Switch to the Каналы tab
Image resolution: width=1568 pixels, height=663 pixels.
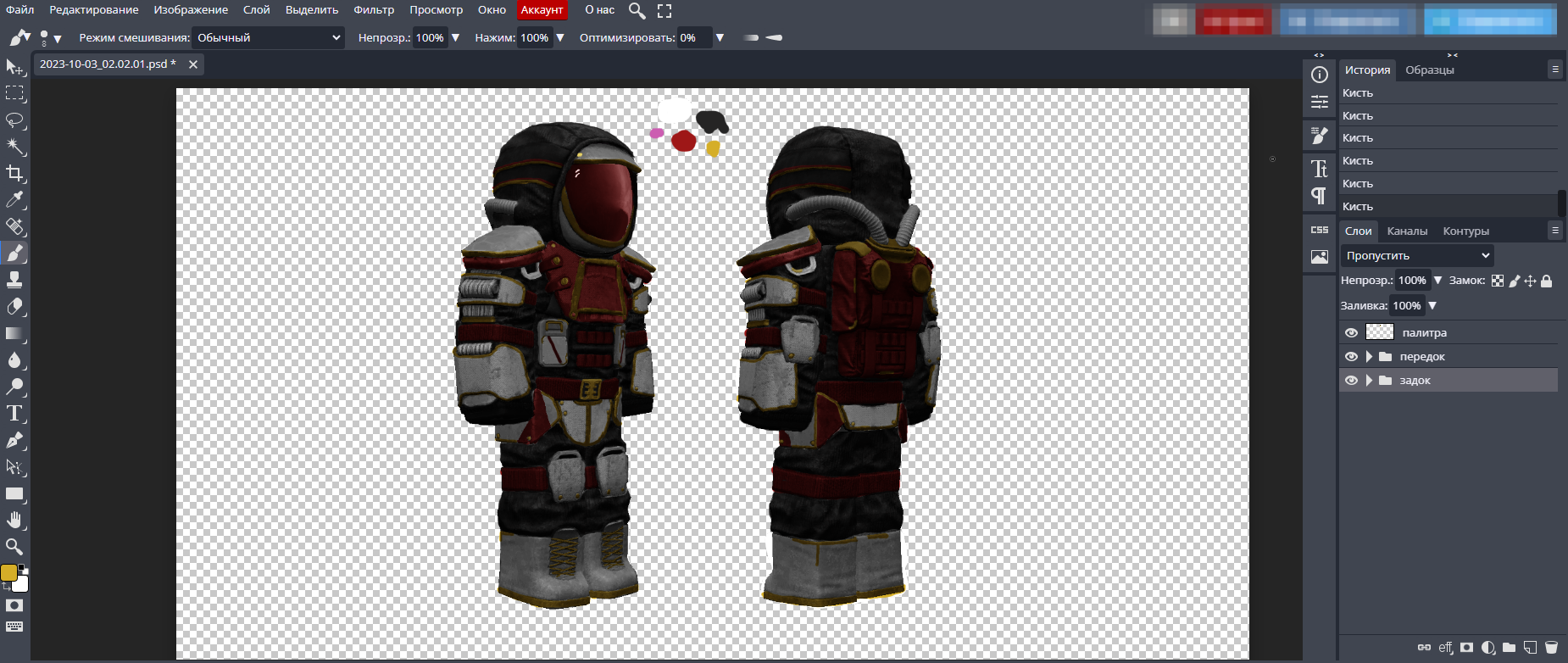click(x=1407, y=231)
